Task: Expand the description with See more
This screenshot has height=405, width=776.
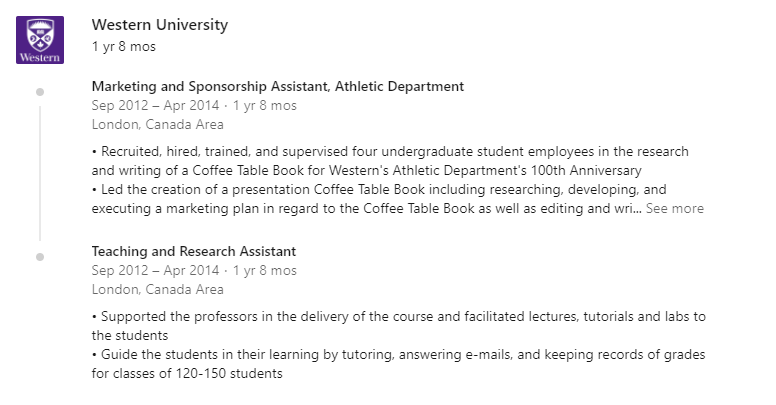Action: [675, 208]
